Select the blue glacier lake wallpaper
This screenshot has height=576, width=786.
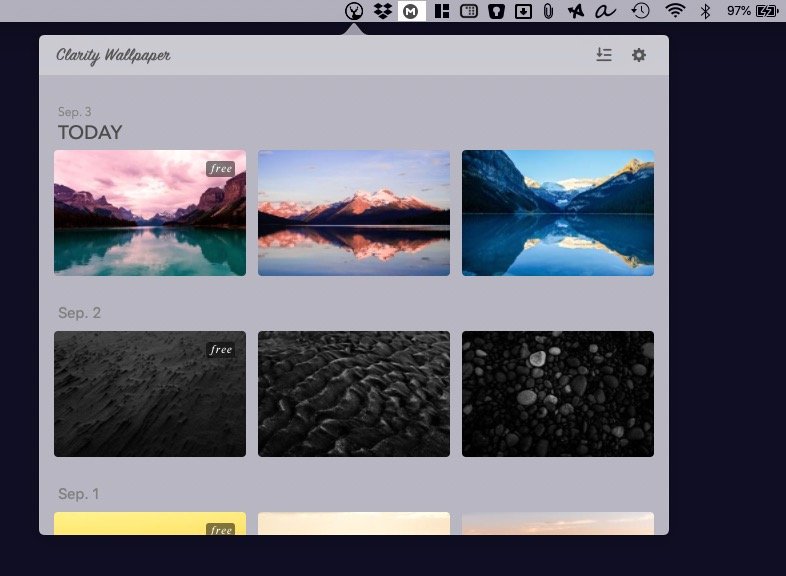558,213
